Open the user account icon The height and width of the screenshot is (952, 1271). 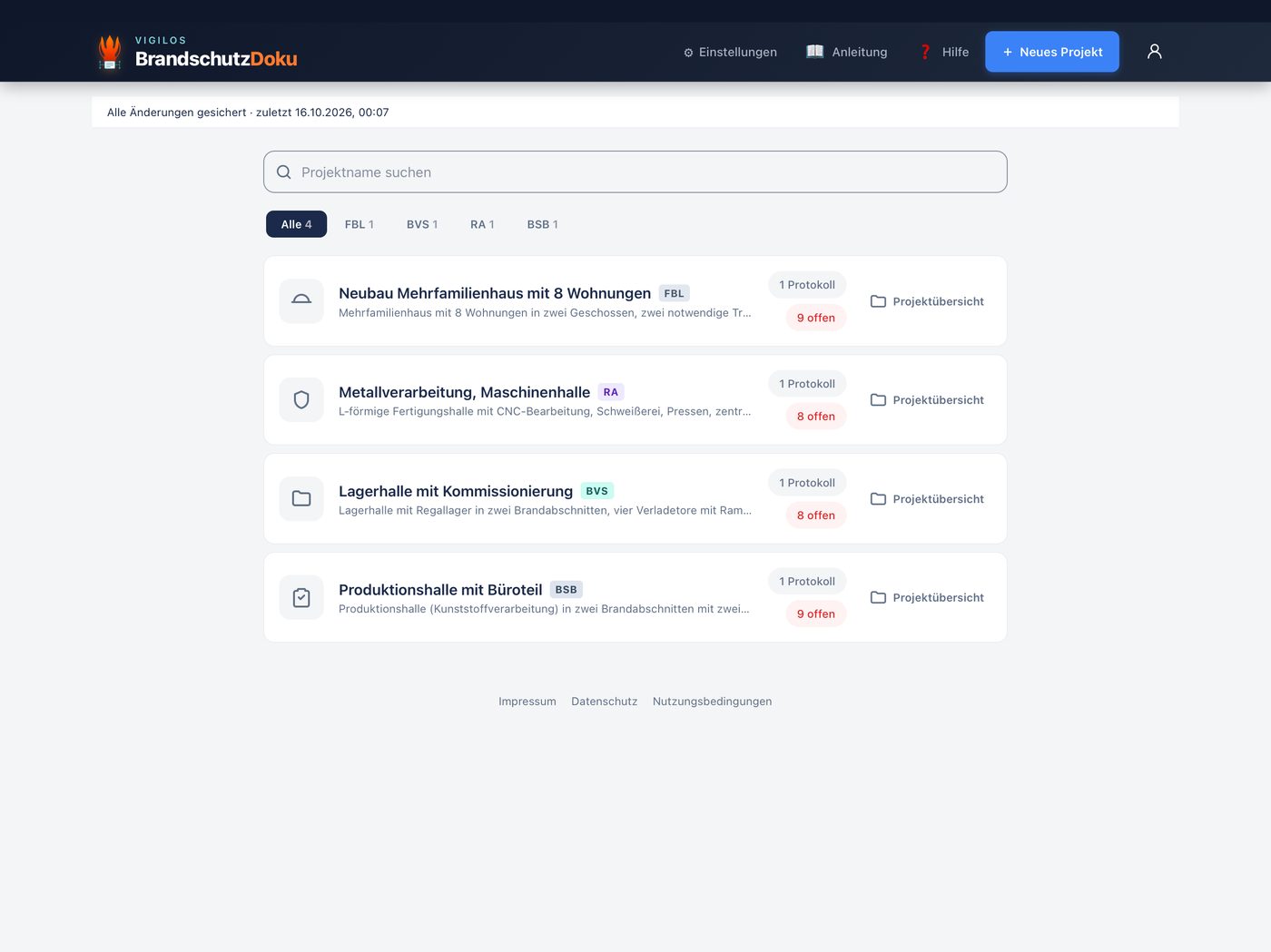coord(1154,52)
